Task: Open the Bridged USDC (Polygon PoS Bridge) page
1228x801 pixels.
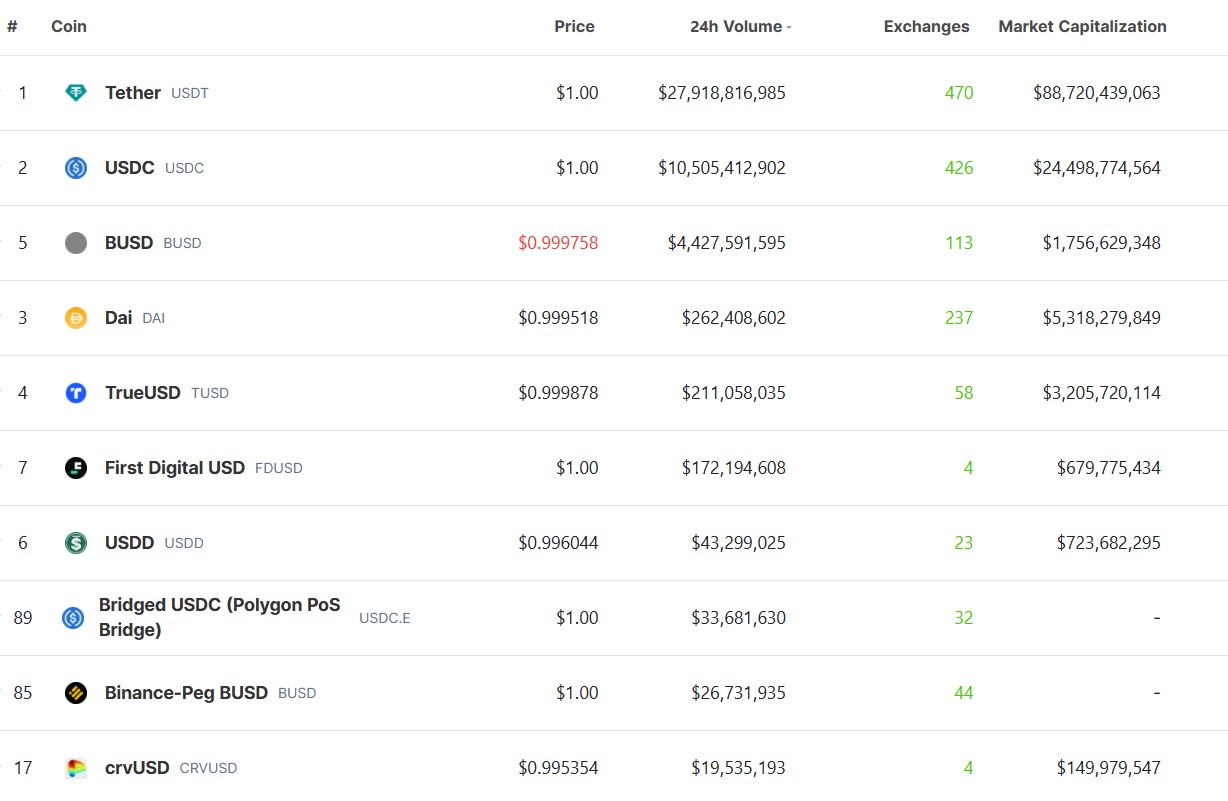Action: pyautogui.click(x=220, y=618)
